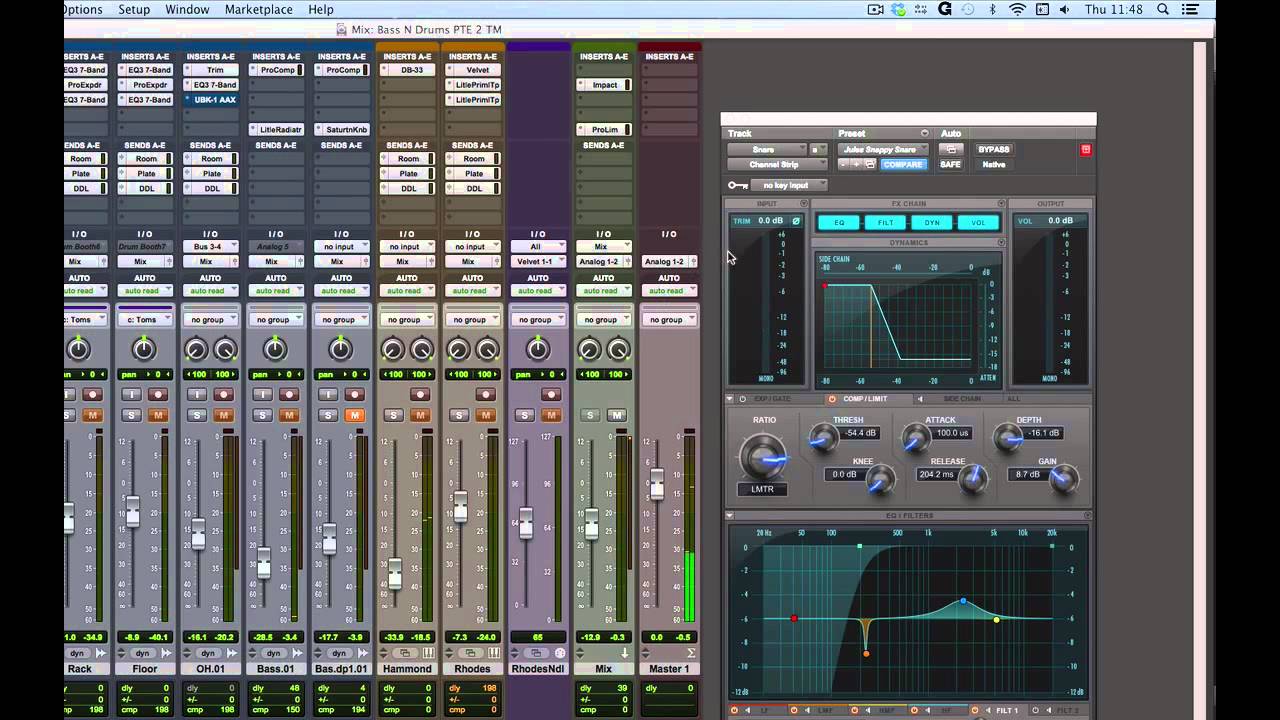The image size is (1280, 720).
Task: Toggle the DYN module in FX chain
Action: [x=931, y=223]
